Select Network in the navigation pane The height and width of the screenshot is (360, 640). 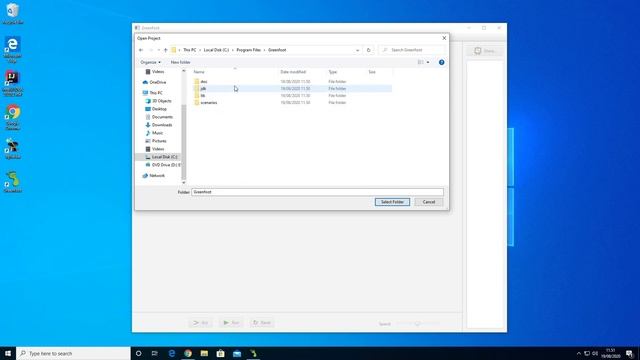tap(153, 176)
